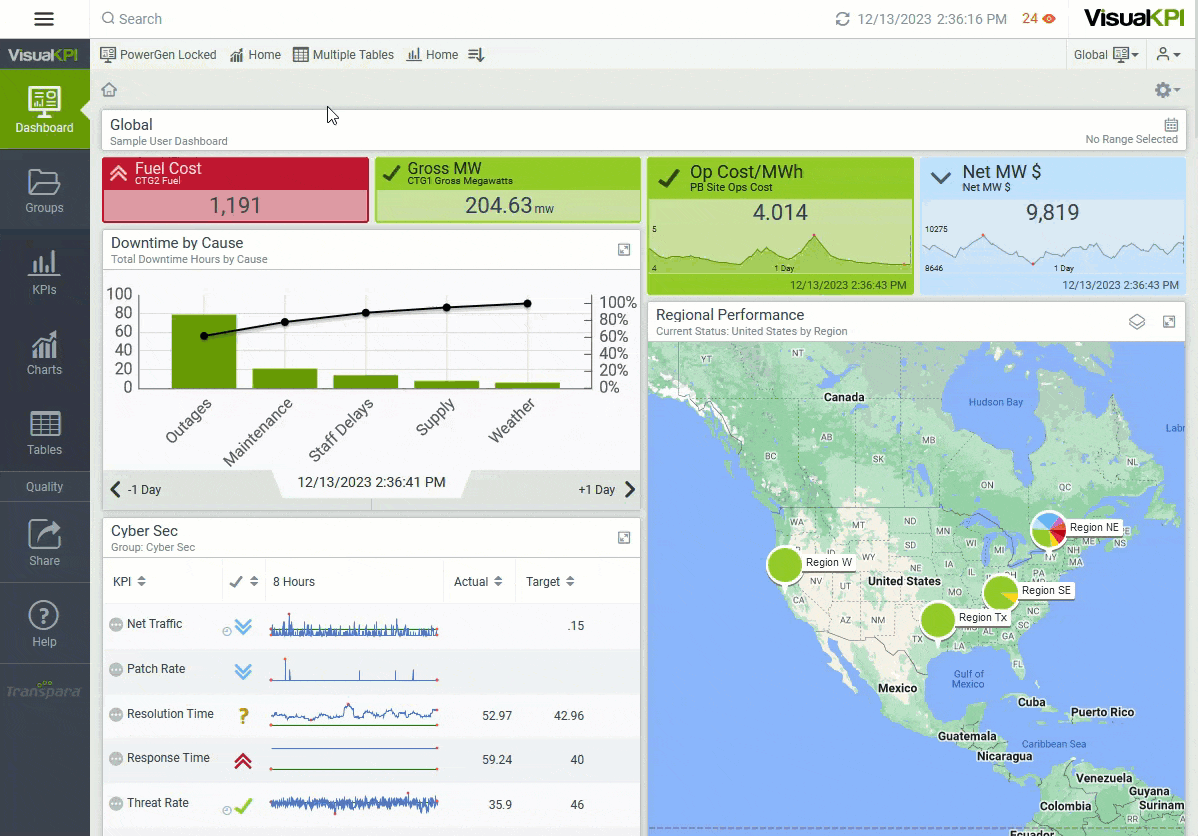Click the 8 Hours column header
1198x836 pixels.
[294, 582]
